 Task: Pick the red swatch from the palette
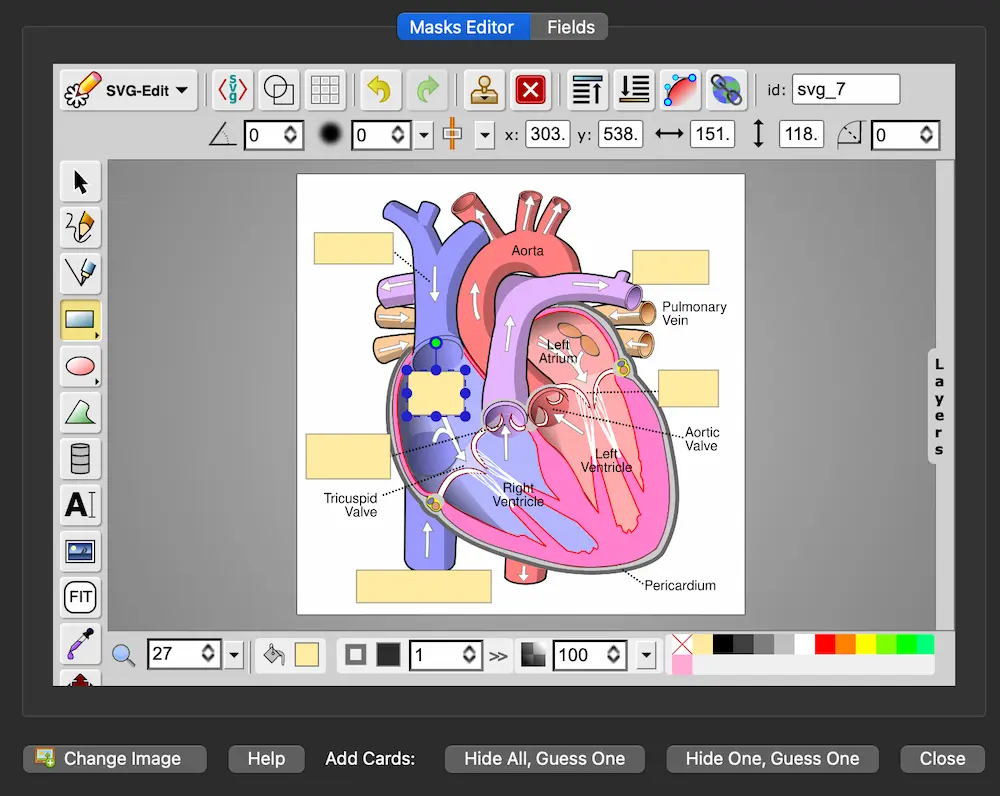[825, 644]
